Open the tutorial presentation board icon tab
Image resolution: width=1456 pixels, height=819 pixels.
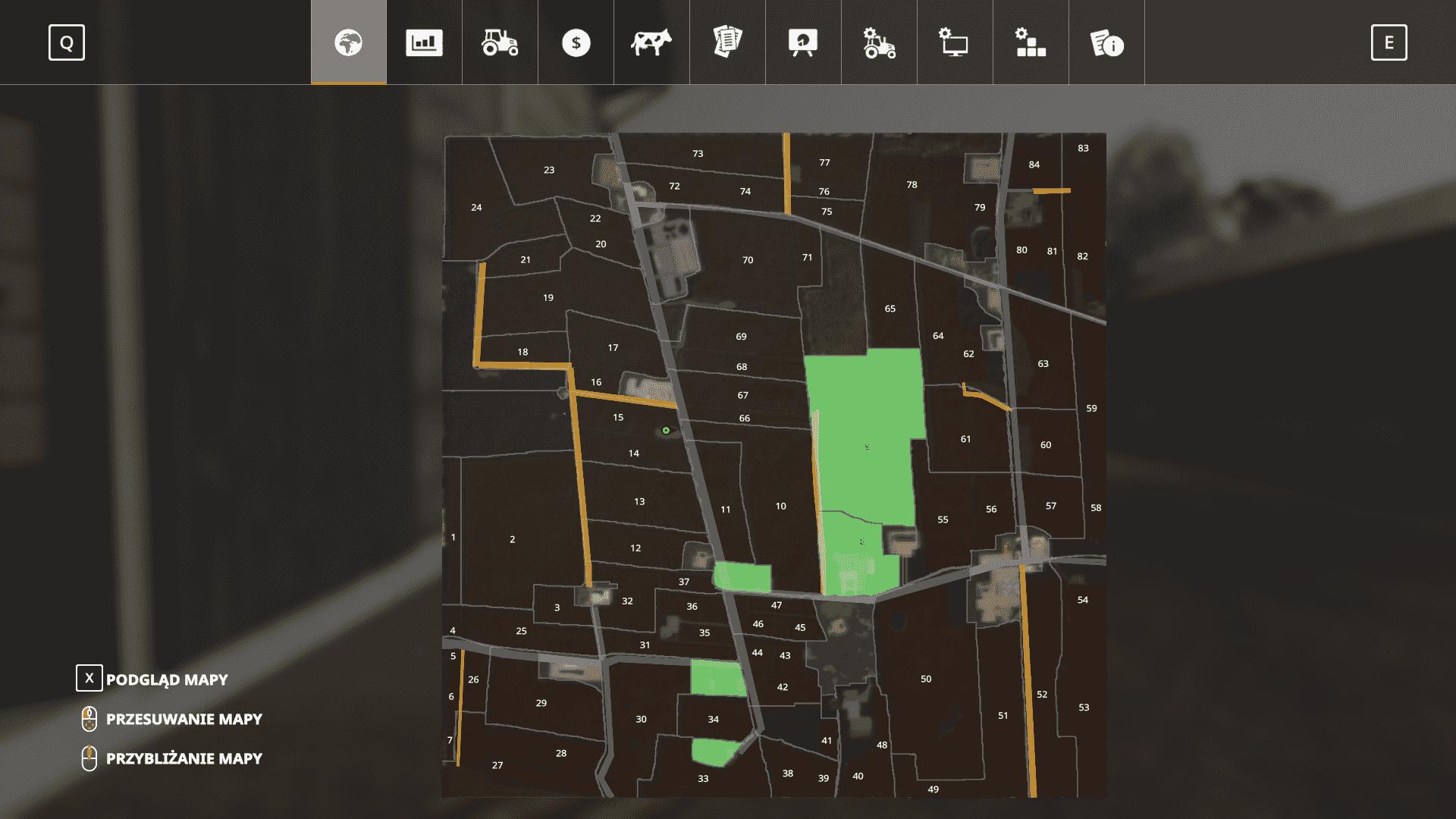[x=803, y=42]
